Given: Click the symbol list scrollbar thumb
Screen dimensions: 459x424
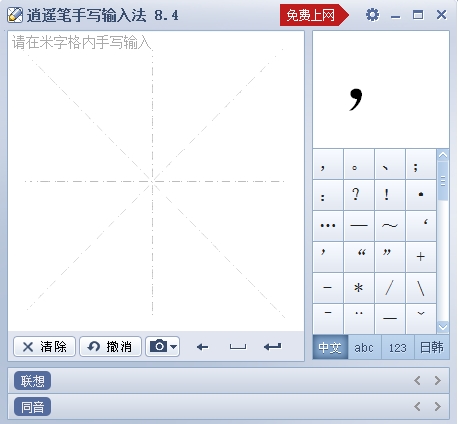Looking at the screenshot, I should [x=443, y=181].
